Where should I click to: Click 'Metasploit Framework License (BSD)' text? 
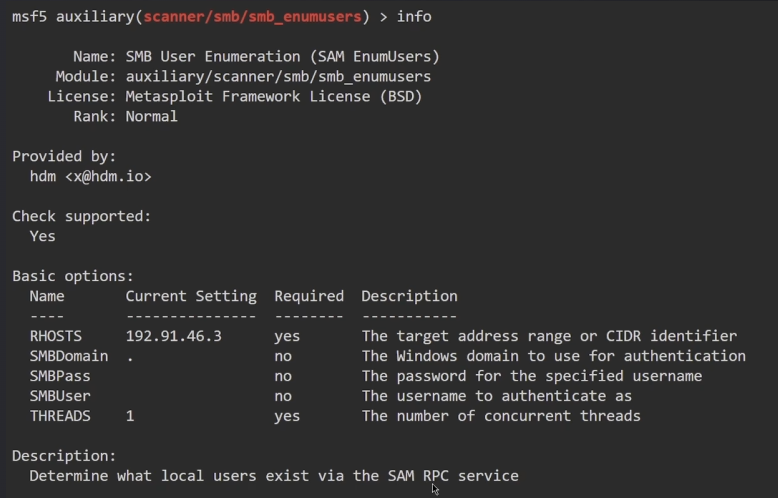pyautogui.click(x=273, y=96)
